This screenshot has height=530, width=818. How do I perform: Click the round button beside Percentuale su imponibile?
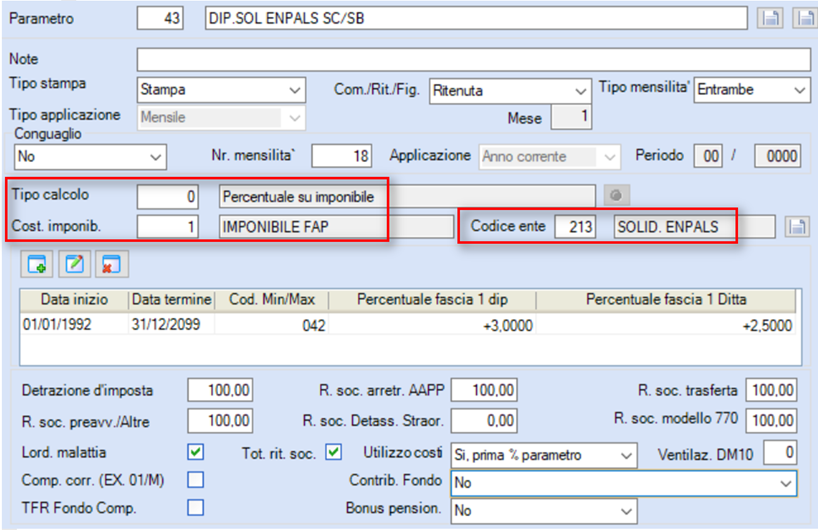coord(616,196)
